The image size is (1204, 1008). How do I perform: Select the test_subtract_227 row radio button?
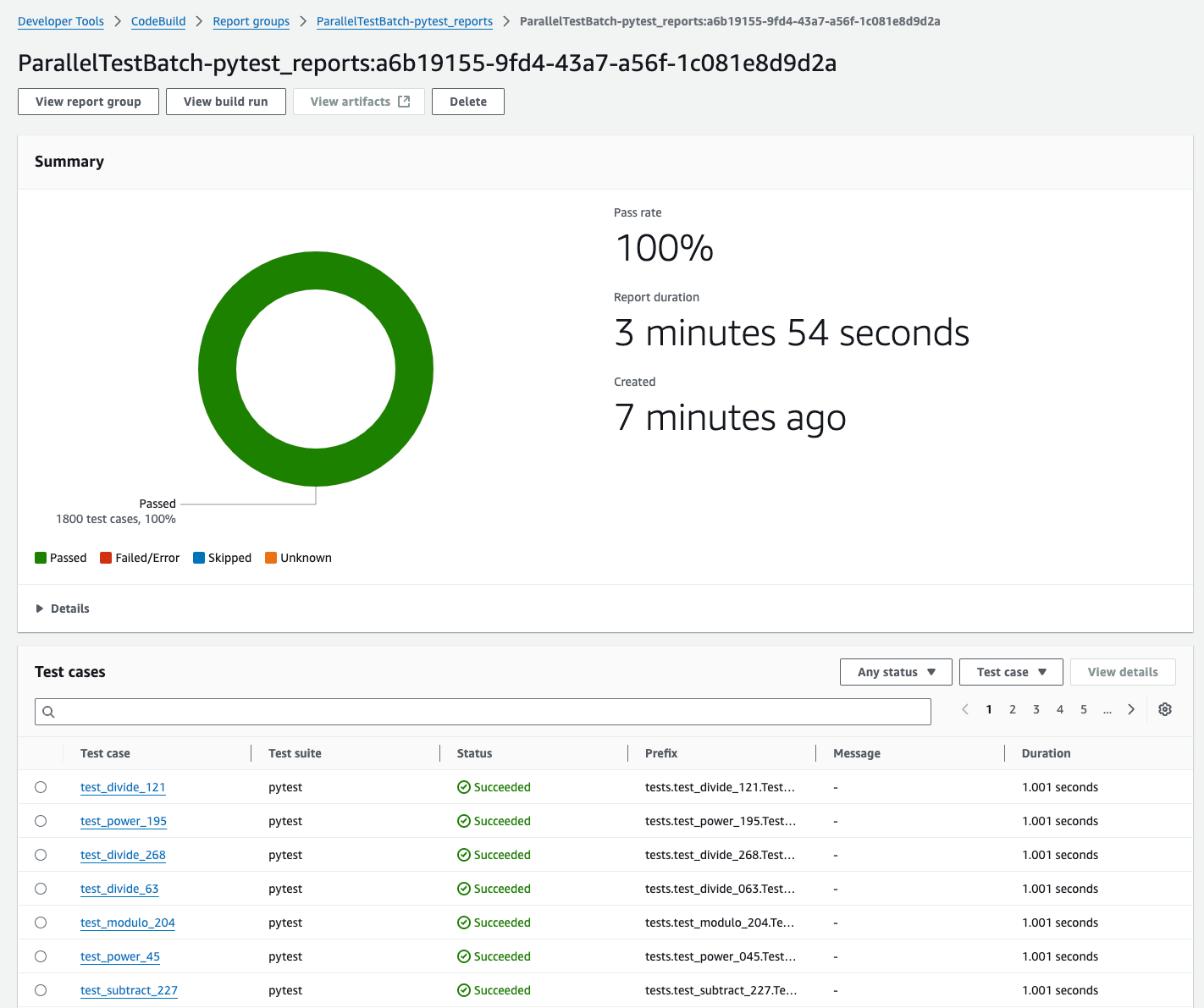pyautogui.click(x=41, y=990)
